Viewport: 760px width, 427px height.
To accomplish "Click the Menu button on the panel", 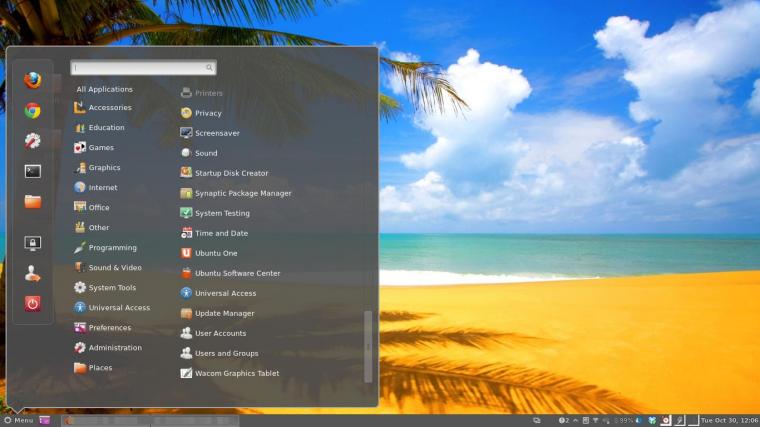I will click(x=19, y=420).
